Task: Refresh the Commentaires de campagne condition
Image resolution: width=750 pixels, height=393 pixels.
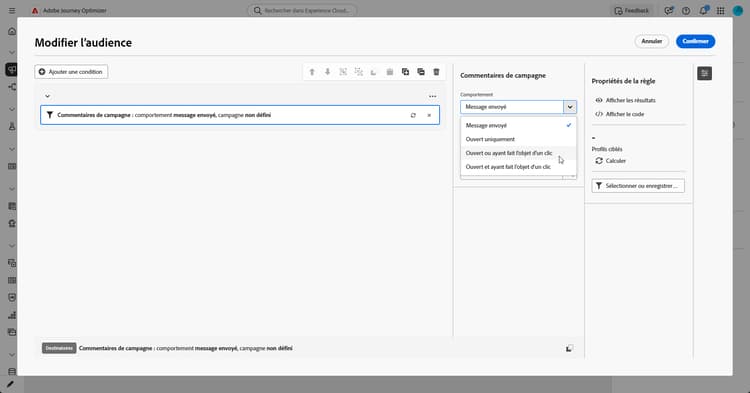Action: pyautogui.click(x=413, y=115)
